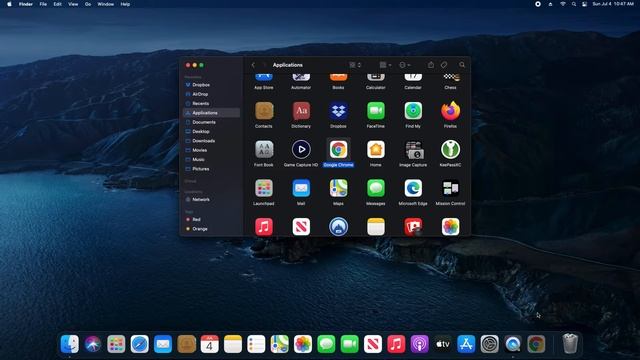
Task: Select the Dropbox app in Applications grid
Action: [338, 111]
